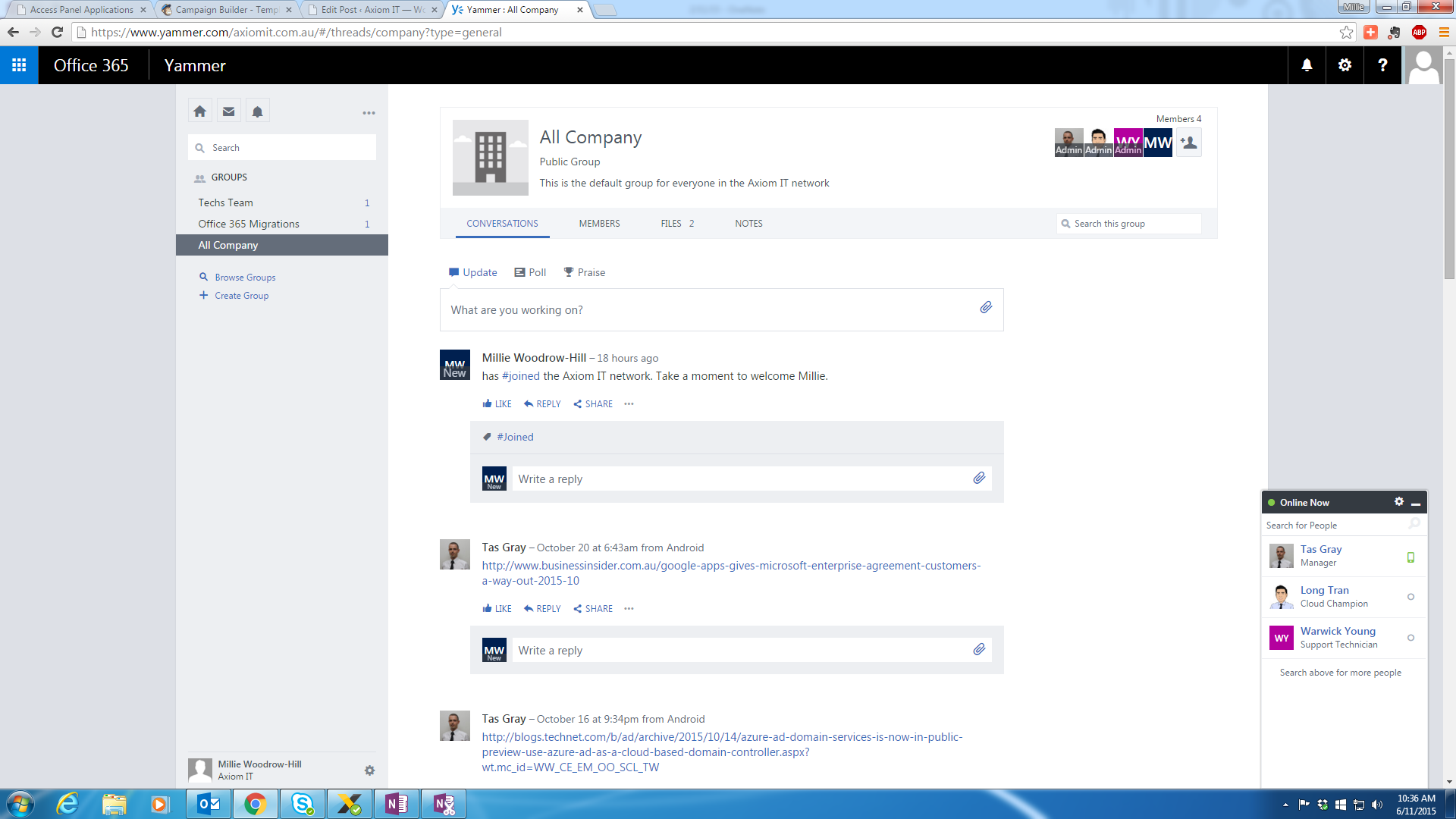Screen dimensions: 1456x819
Task: Open the Windows Start menu
Action: pos(20,804)
